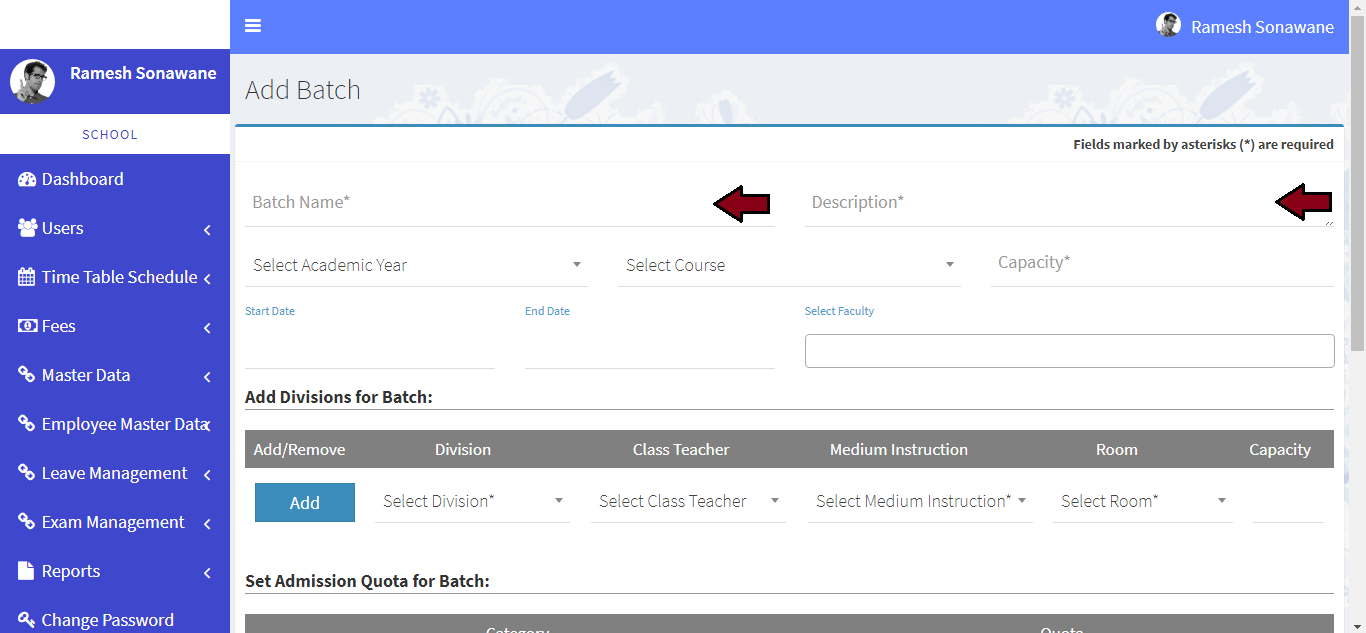1366x633 pixels.
Task: Open the Select Class Teacher dropdown
Action: coord(688,501)
